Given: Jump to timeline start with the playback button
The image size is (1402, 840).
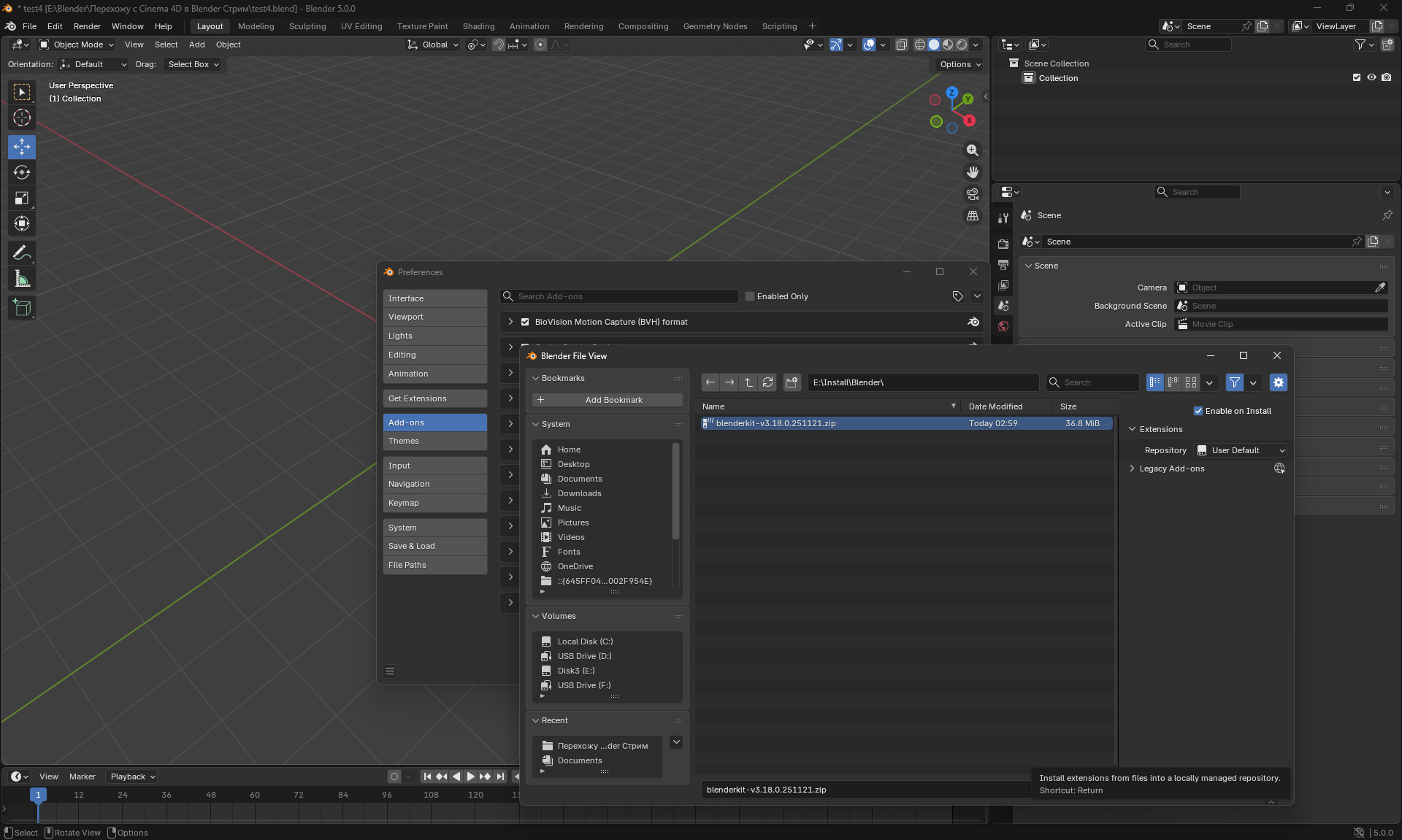Looking at the screenshot, I should click(427, 777).
